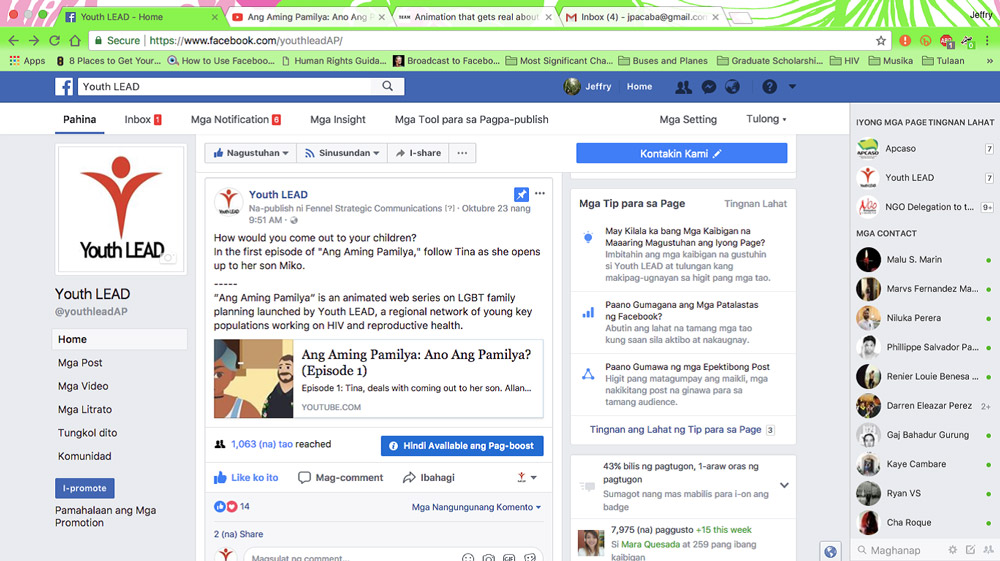This screenshot has height=561, width=1000.
Task: Expand Mga Nangungunang Komento dropdown
Action: (x=476, y=507)
